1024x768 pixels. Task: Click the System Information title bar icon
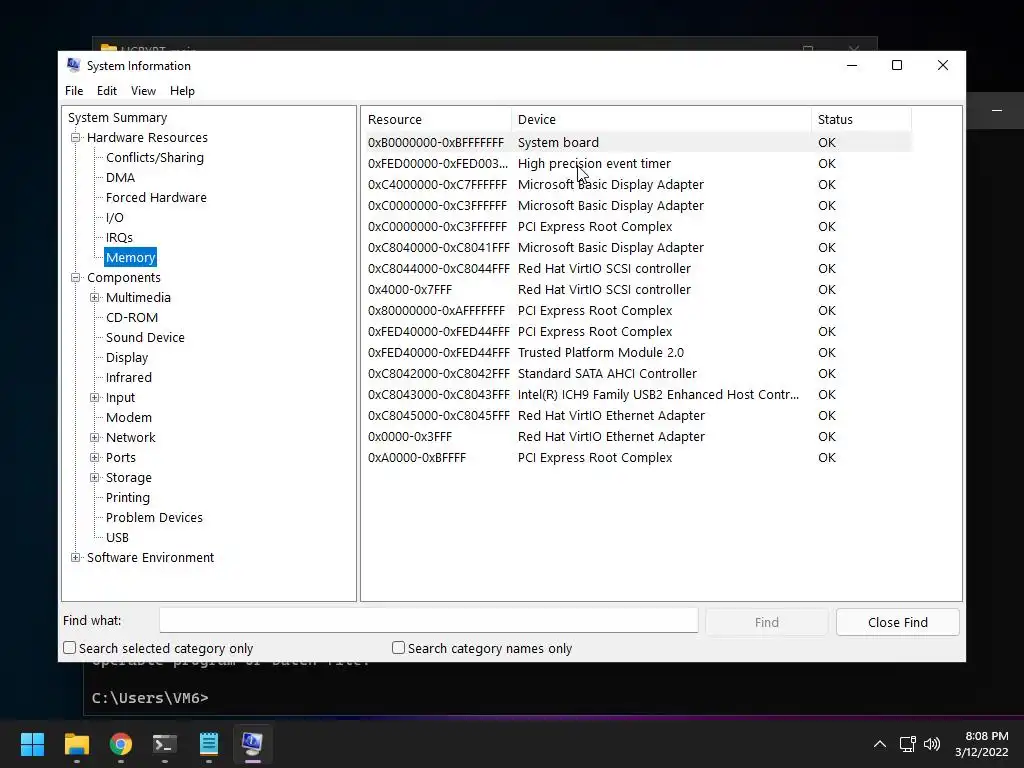(73, 65)
